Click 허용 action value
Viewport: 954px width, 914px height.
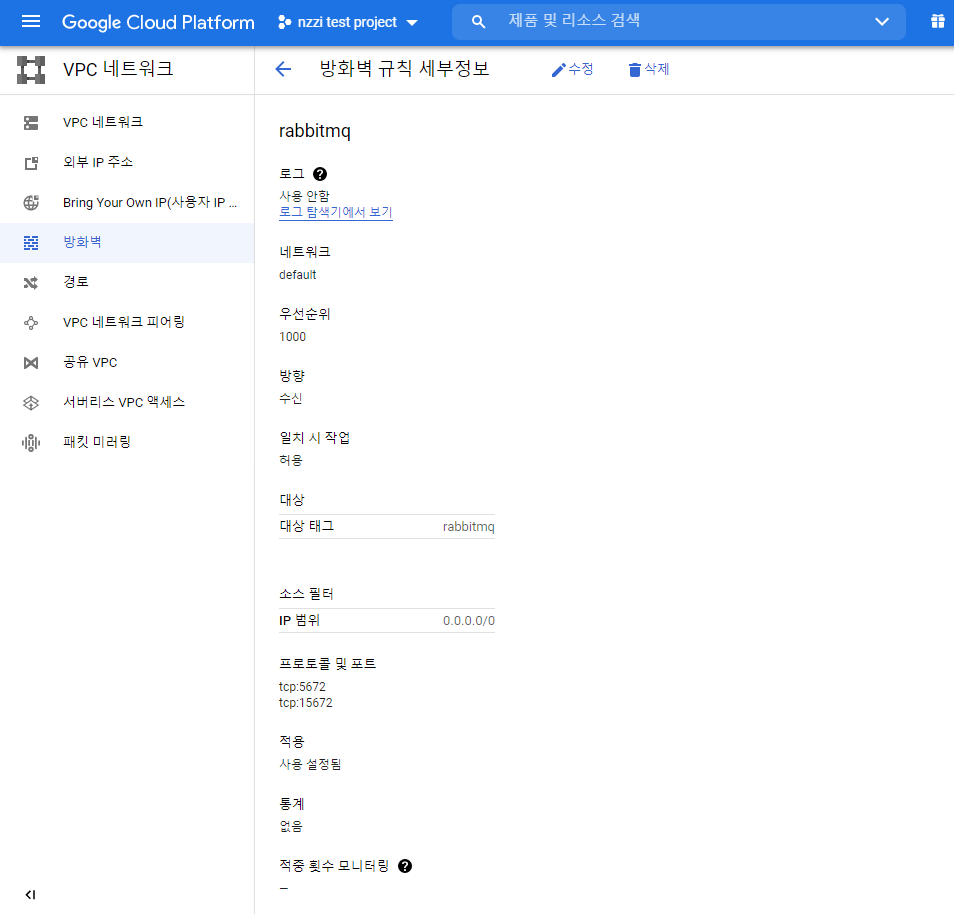pyautogui.click(x=291, y=461)
